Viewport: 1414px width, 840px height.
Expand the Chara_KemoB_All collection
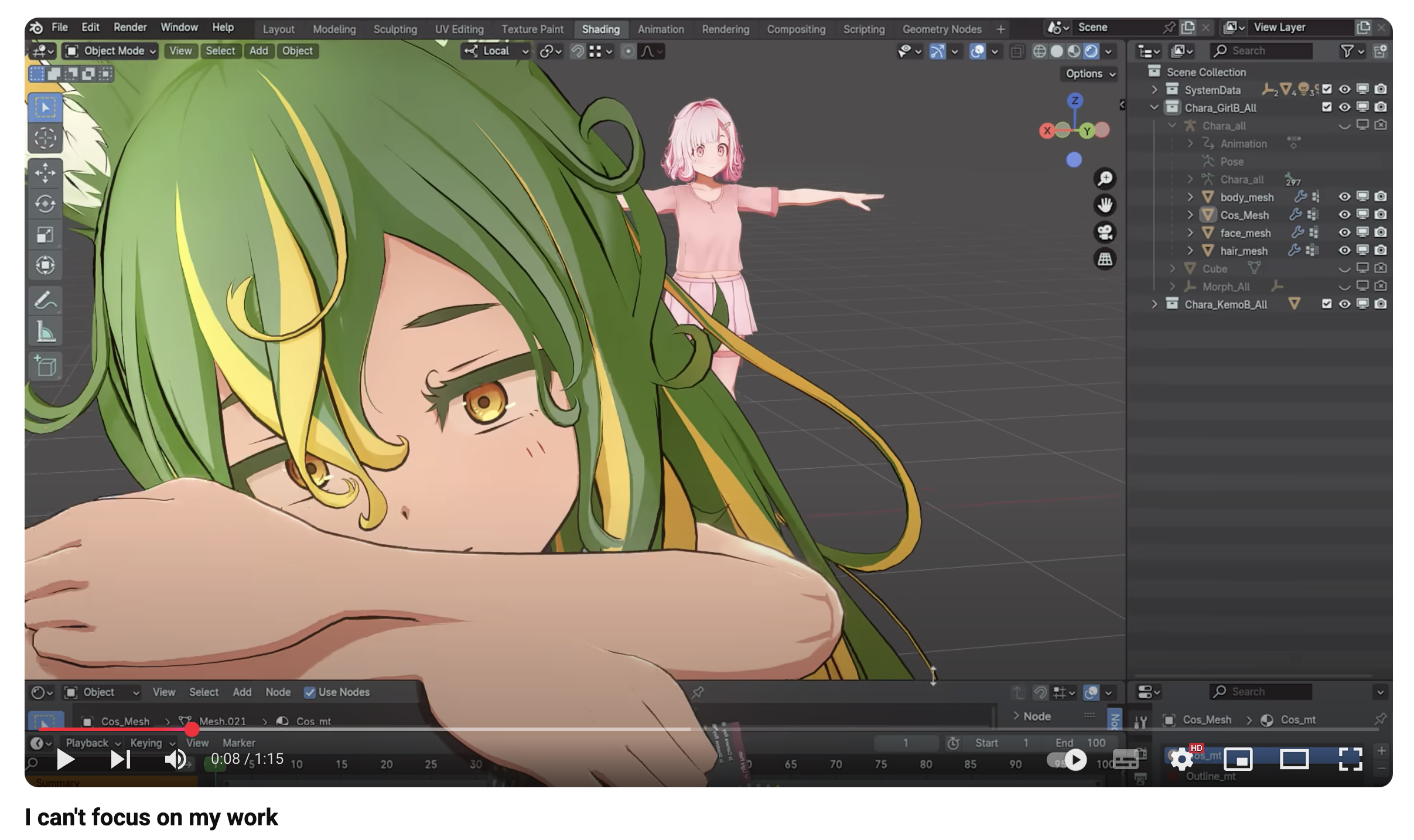click(x=1154, y=304)
